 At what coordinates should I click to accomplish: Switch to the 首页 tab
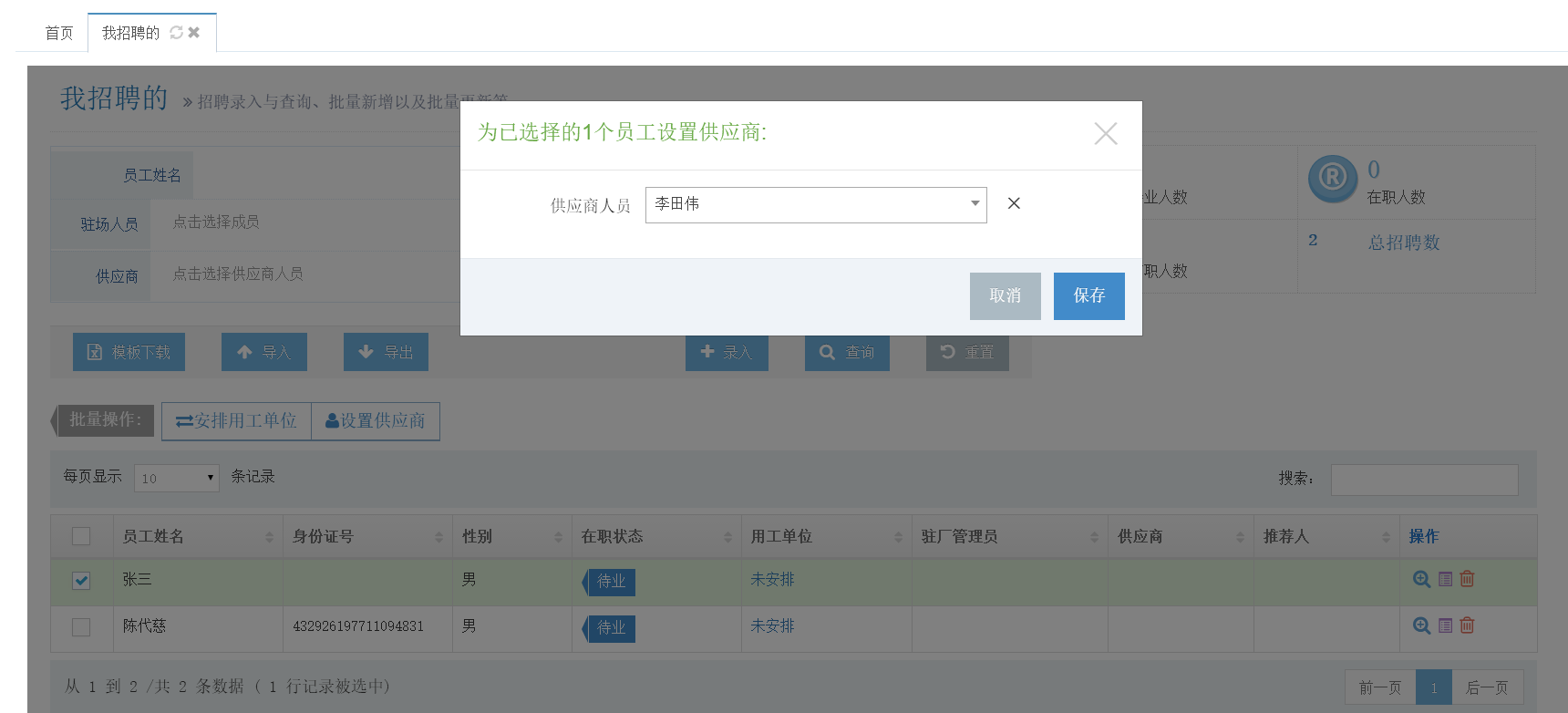click(x=59, y=33)
